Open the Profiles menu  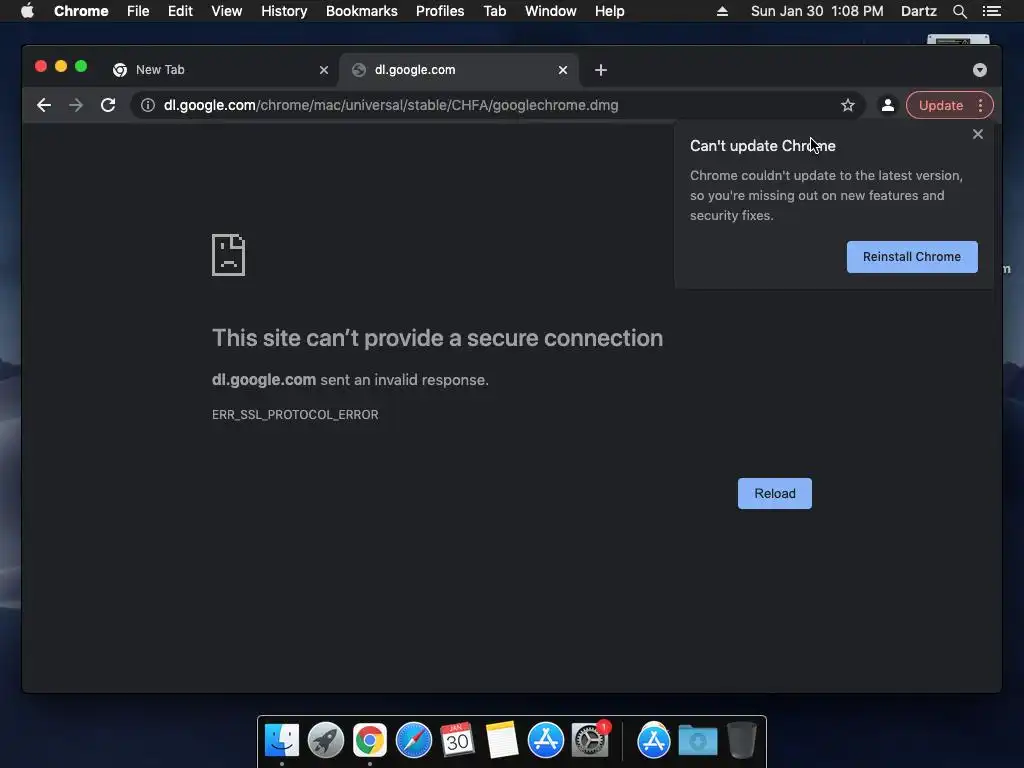pyautogui.click(x=440, y=11)
